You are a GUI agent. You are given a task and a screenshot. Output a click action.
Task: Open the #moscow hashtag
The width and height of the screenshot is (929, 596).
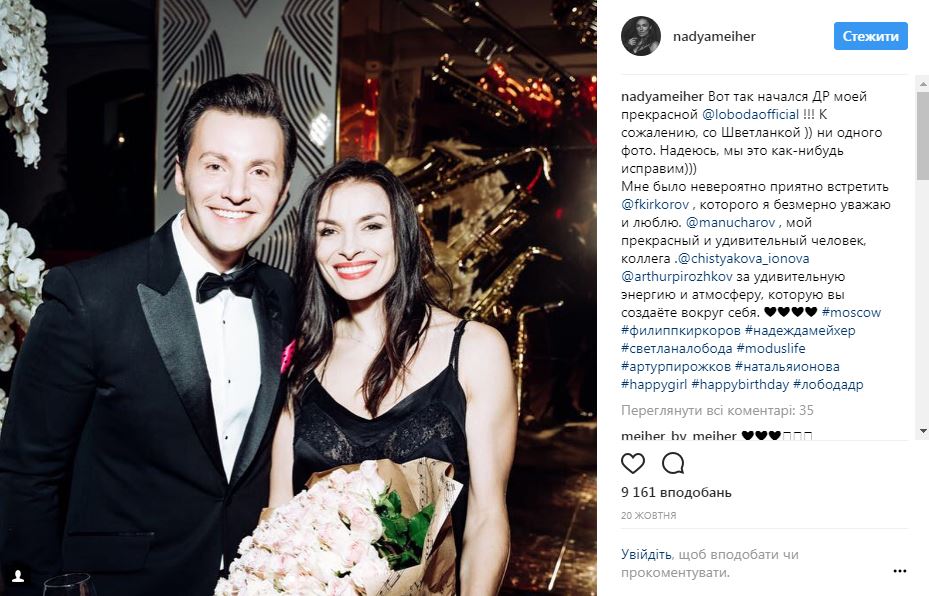click(x=851, y=312)
